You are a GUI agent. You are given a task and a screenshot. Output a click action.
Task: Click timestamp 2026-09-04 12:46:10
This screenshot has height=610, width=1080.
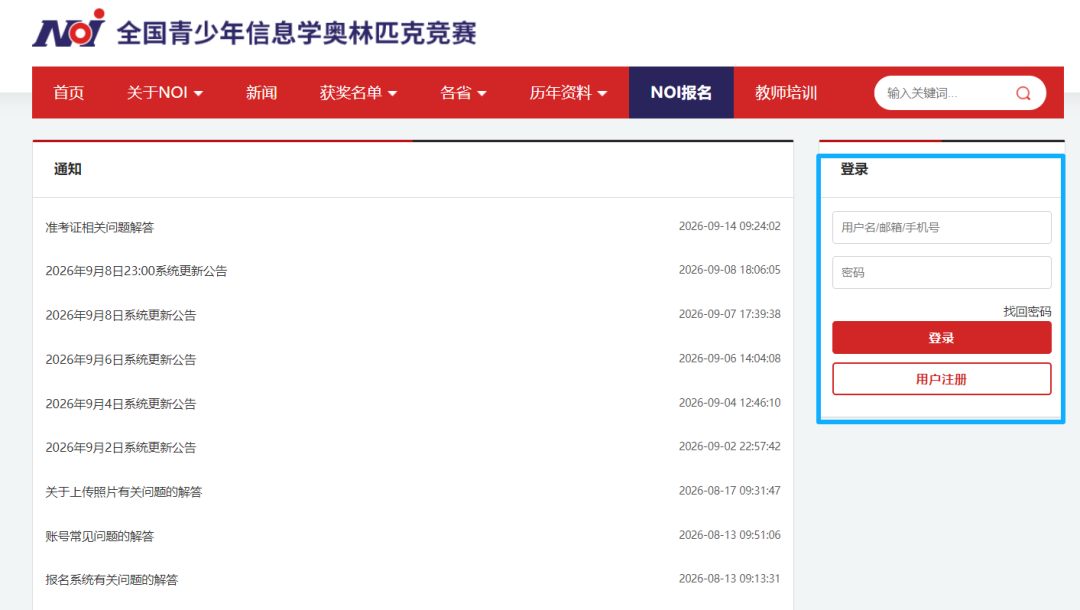point(729,402)
